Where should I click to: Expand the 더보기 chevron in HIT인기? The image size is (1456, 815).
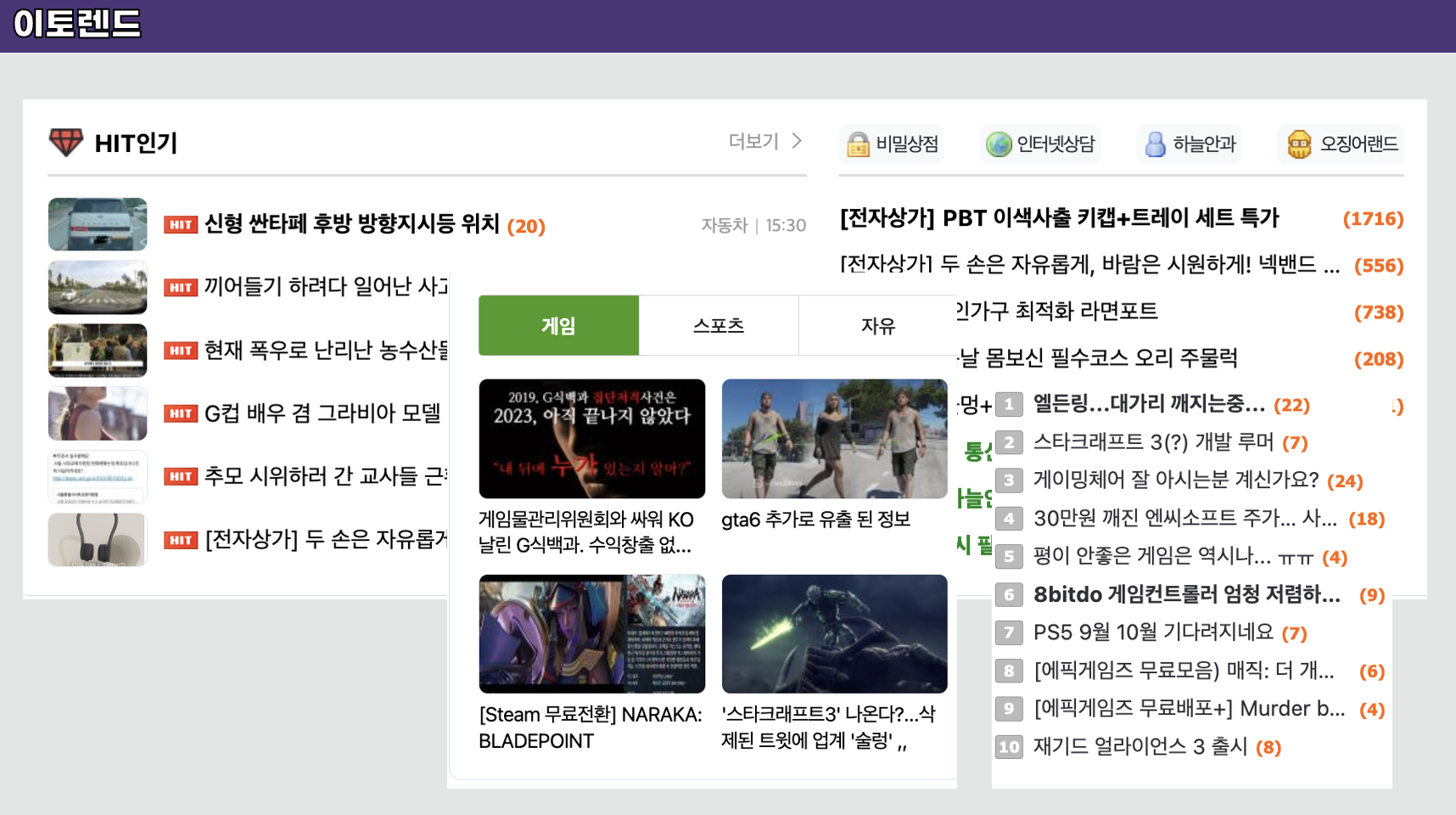coord(796,142)
